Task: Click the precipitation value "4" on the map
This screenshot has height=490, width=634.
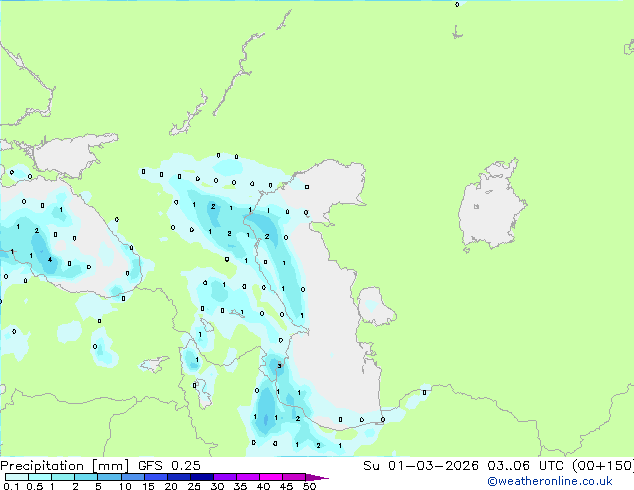Action: pos(50,260)
